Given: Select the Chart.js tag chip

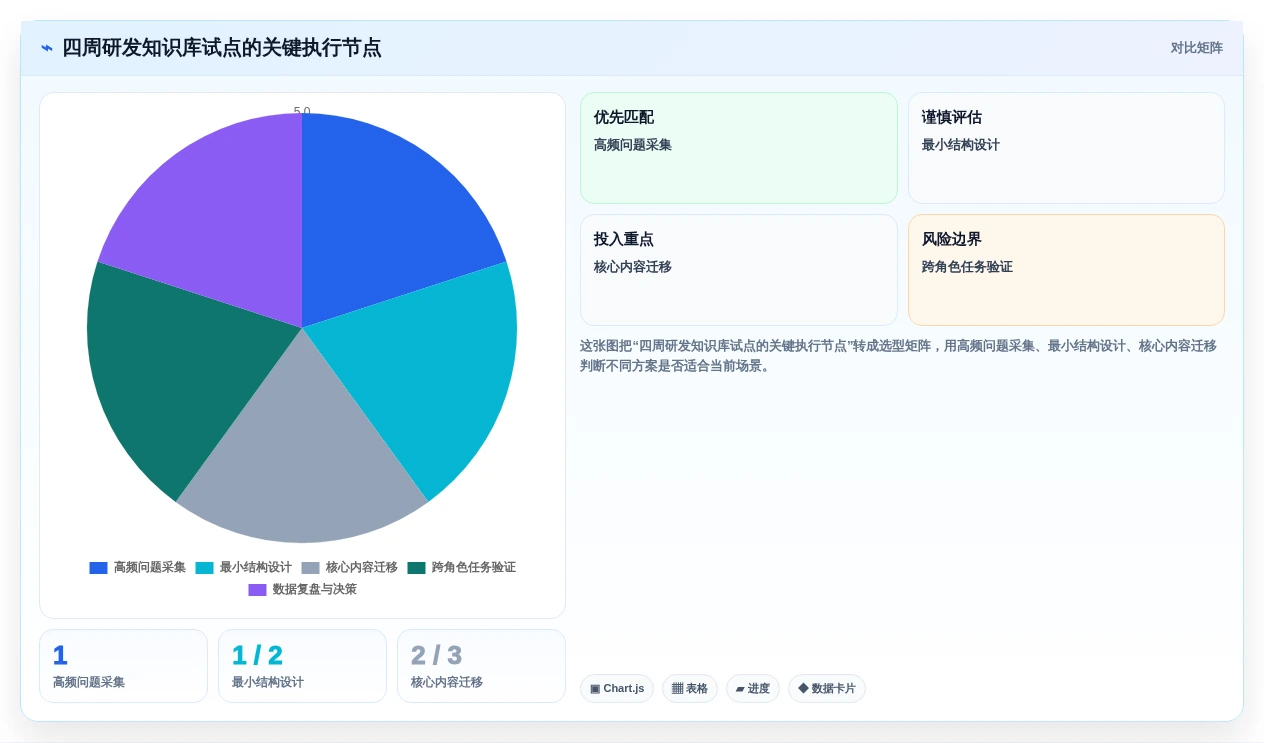Looking at the screenshot, I should [617, 689].
